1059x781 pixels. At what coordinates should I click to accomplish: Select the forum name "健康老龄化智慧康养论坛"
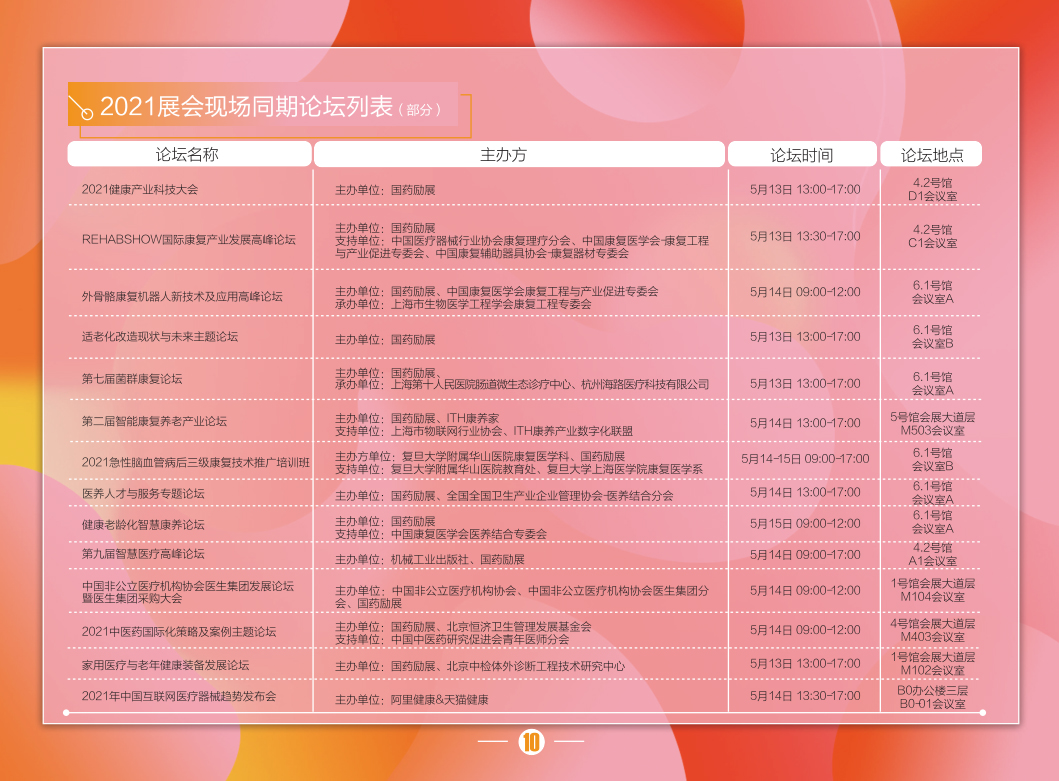pos(143,524)
